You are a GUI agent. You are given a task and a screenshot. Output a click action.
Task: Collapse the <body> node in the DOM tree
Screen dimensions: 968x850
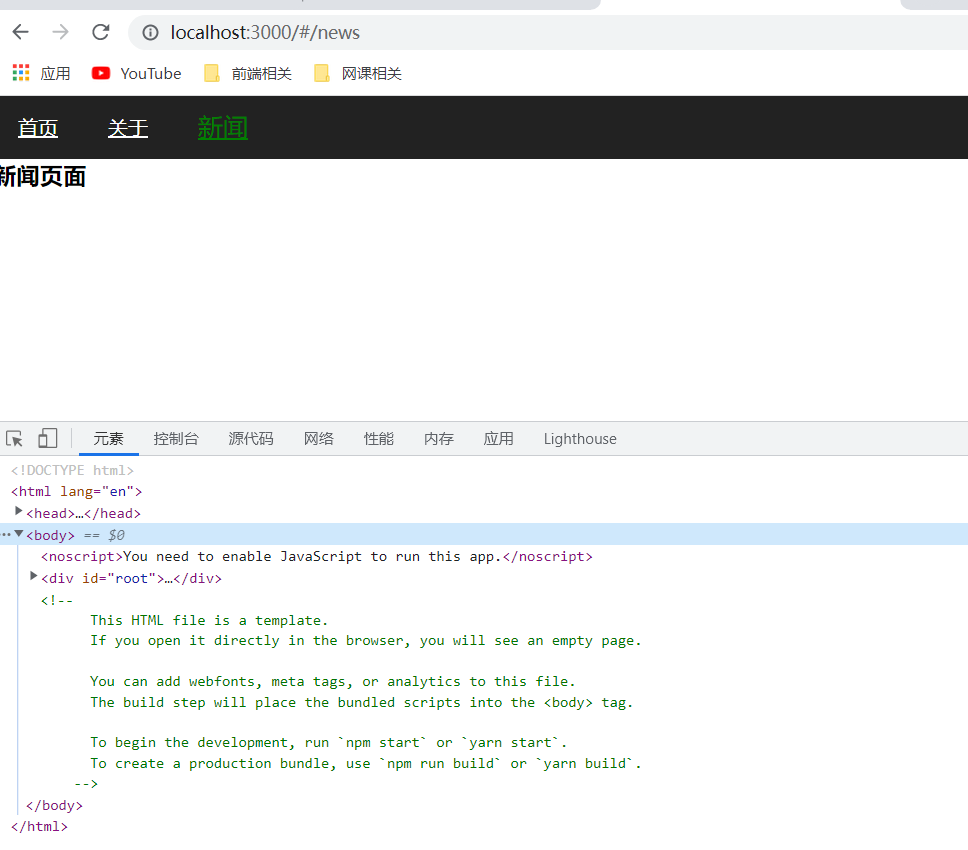[19, 534]
